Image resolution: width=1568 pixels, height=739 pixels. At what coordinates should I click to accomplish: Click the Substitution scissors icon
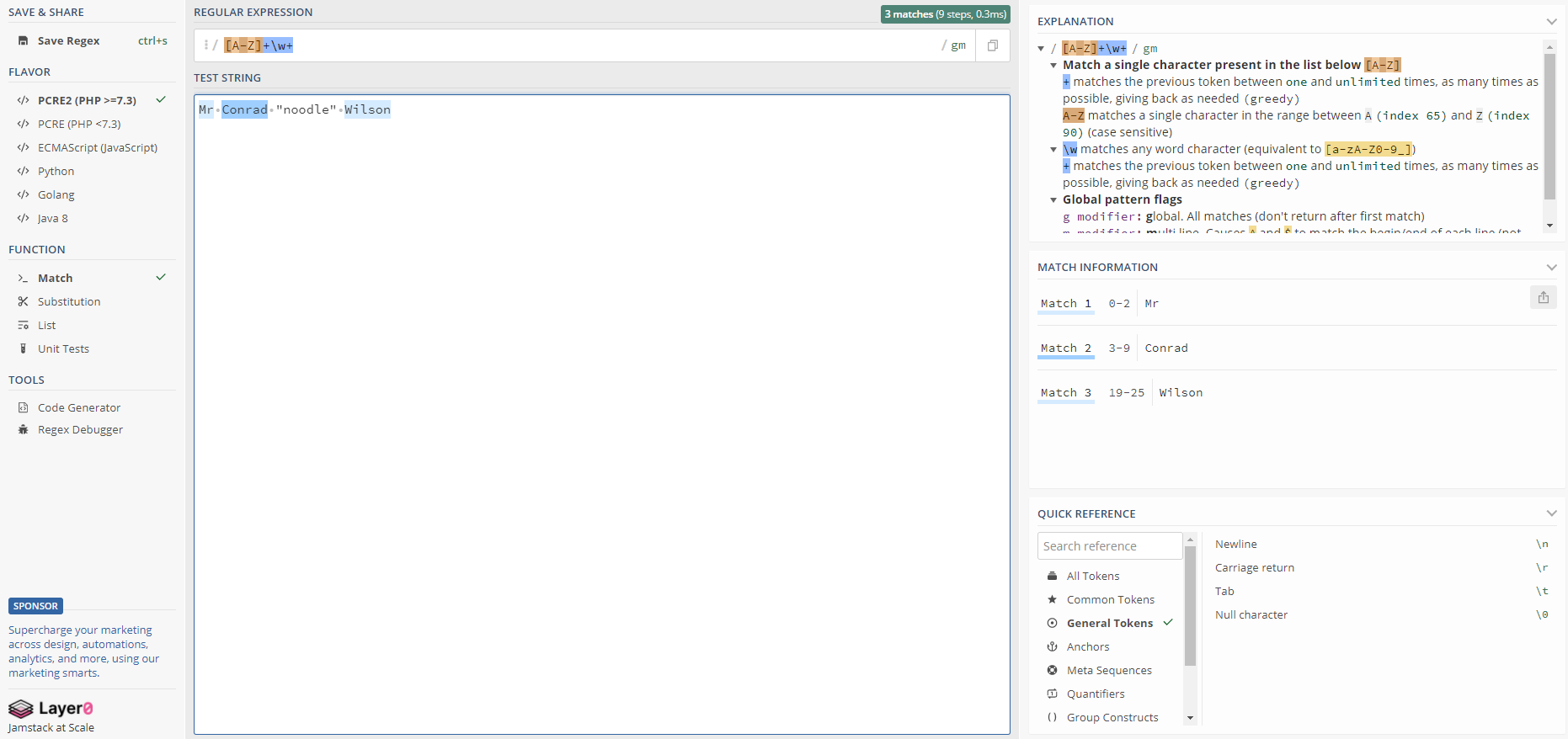[x=23, y=301]
